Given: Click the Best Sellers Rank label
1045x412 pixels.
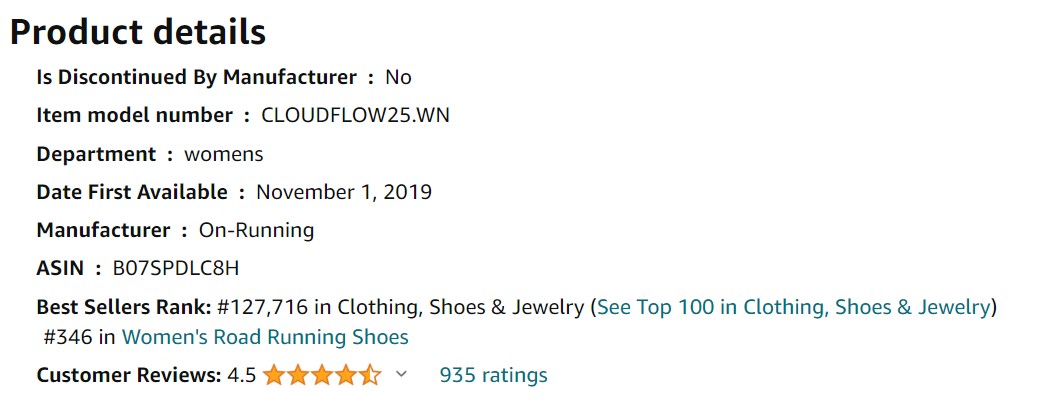Looking at the screenshot, I should coord(123,306).
